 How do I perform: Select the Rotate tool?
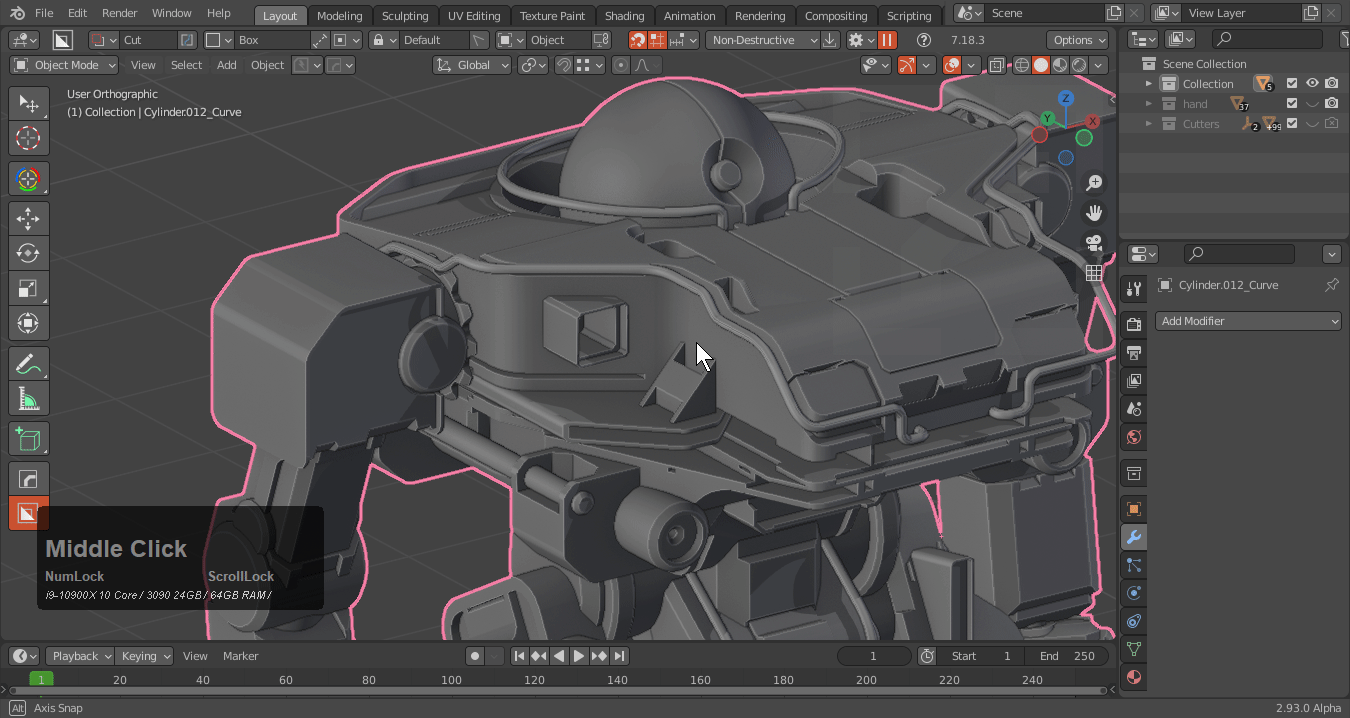(28, 254)
